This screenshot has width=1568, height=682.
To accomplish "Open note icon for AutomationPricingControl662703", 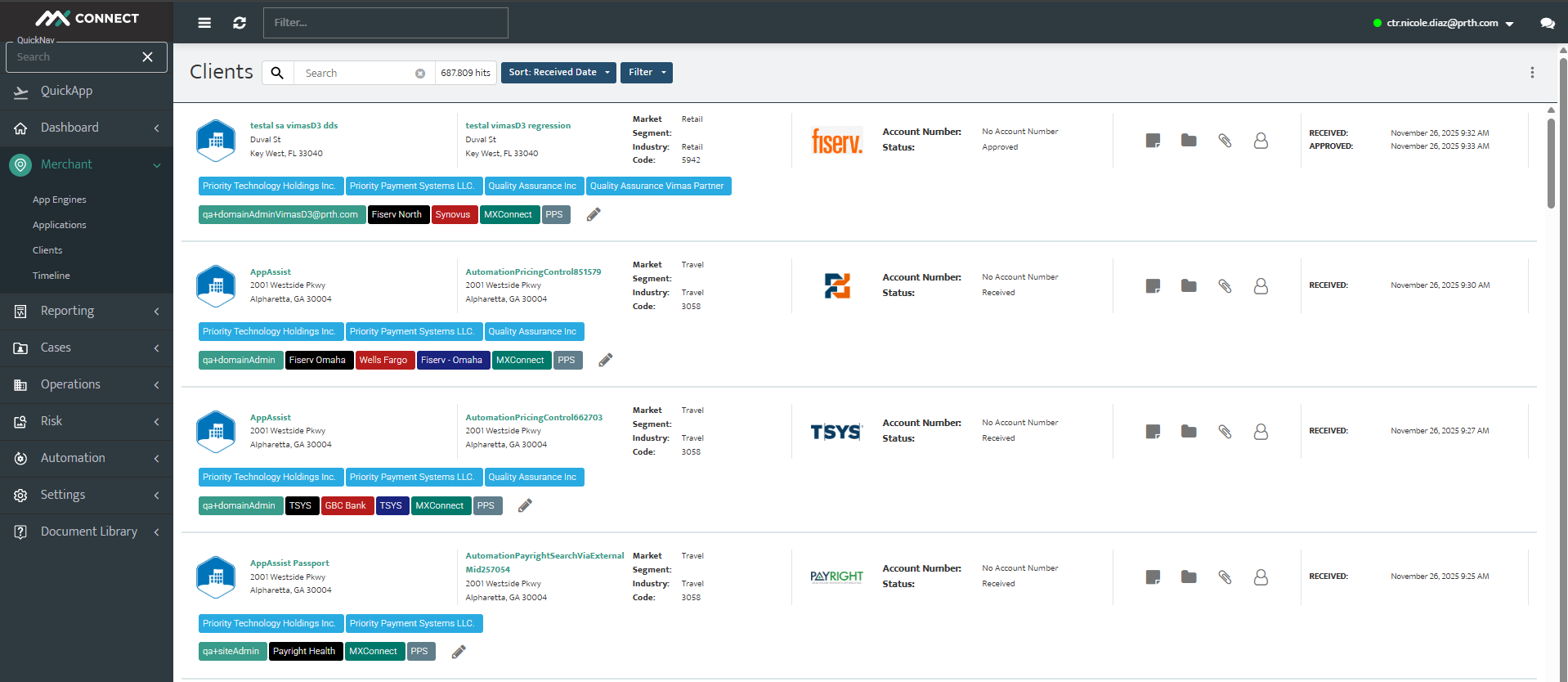I will point(1153,432).
